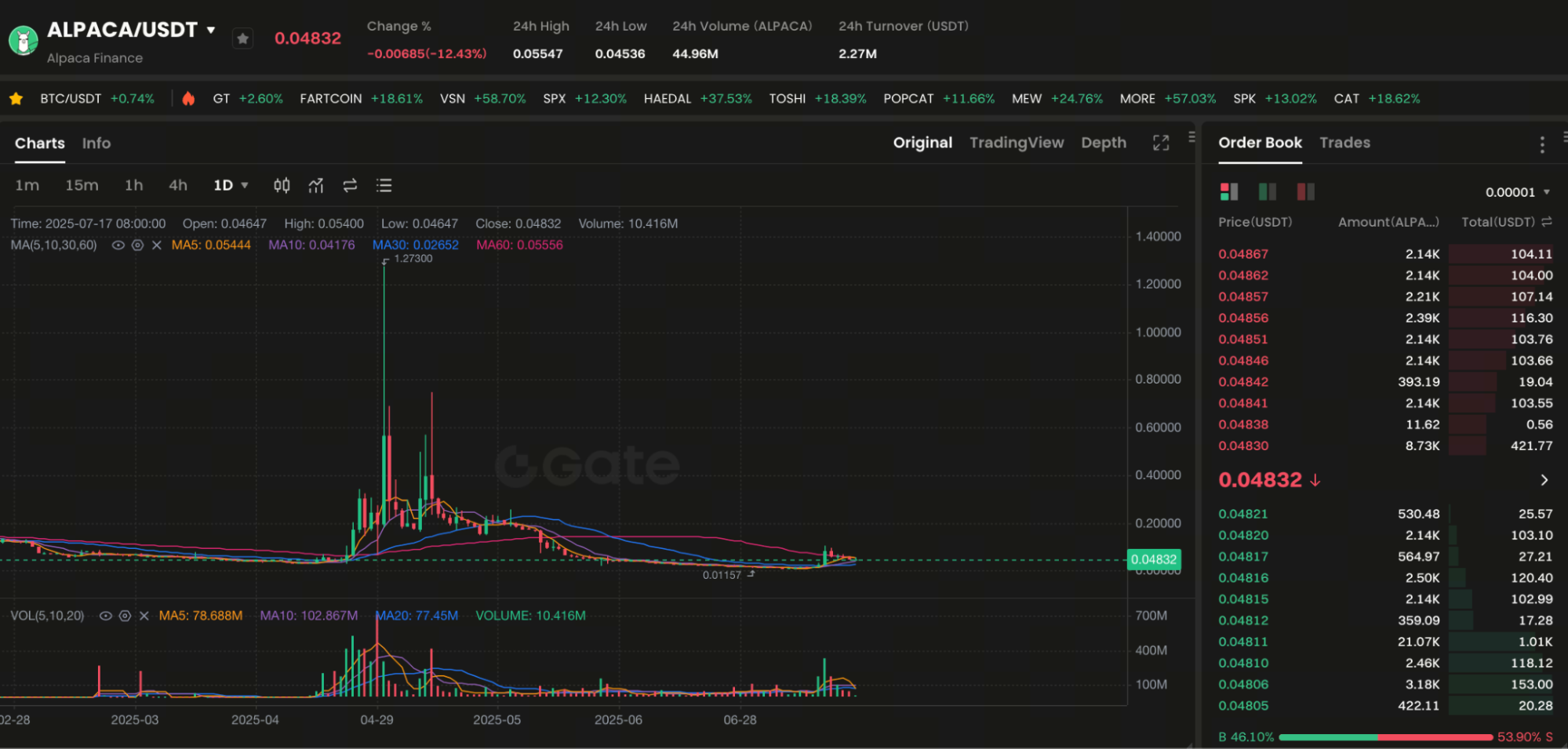This screenshot has width=1568, height=749.
Task: Toggle MA indicator visibility eye
Action: pos(118,245)
